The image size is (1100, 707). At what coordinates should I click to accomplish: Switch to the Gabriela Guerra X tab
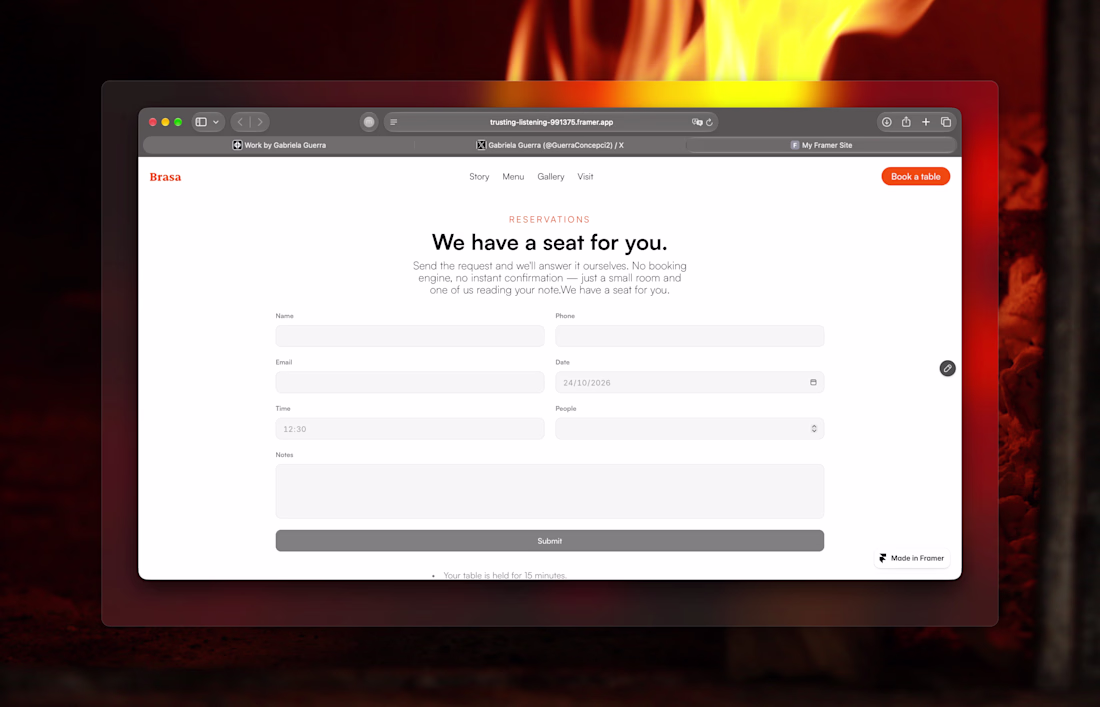coord(550,145)
